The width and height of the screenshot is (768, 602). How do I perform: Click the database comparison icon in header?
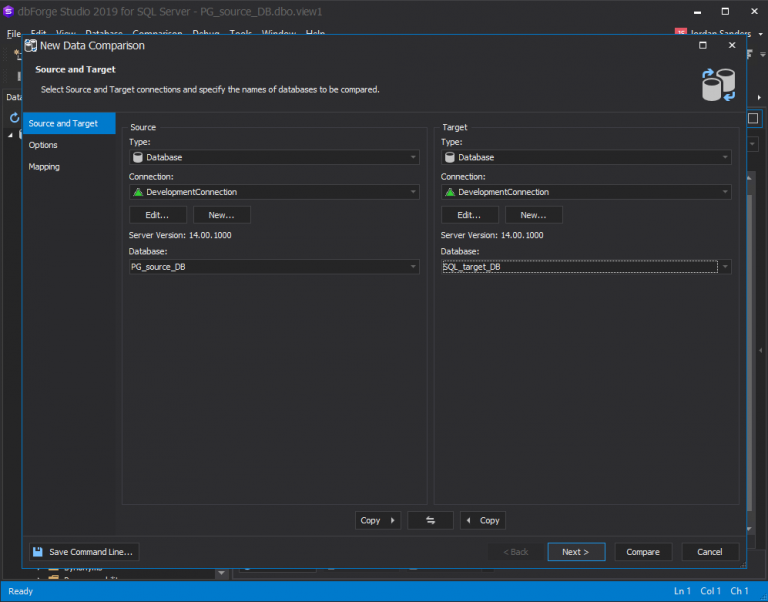click(717, 85)
